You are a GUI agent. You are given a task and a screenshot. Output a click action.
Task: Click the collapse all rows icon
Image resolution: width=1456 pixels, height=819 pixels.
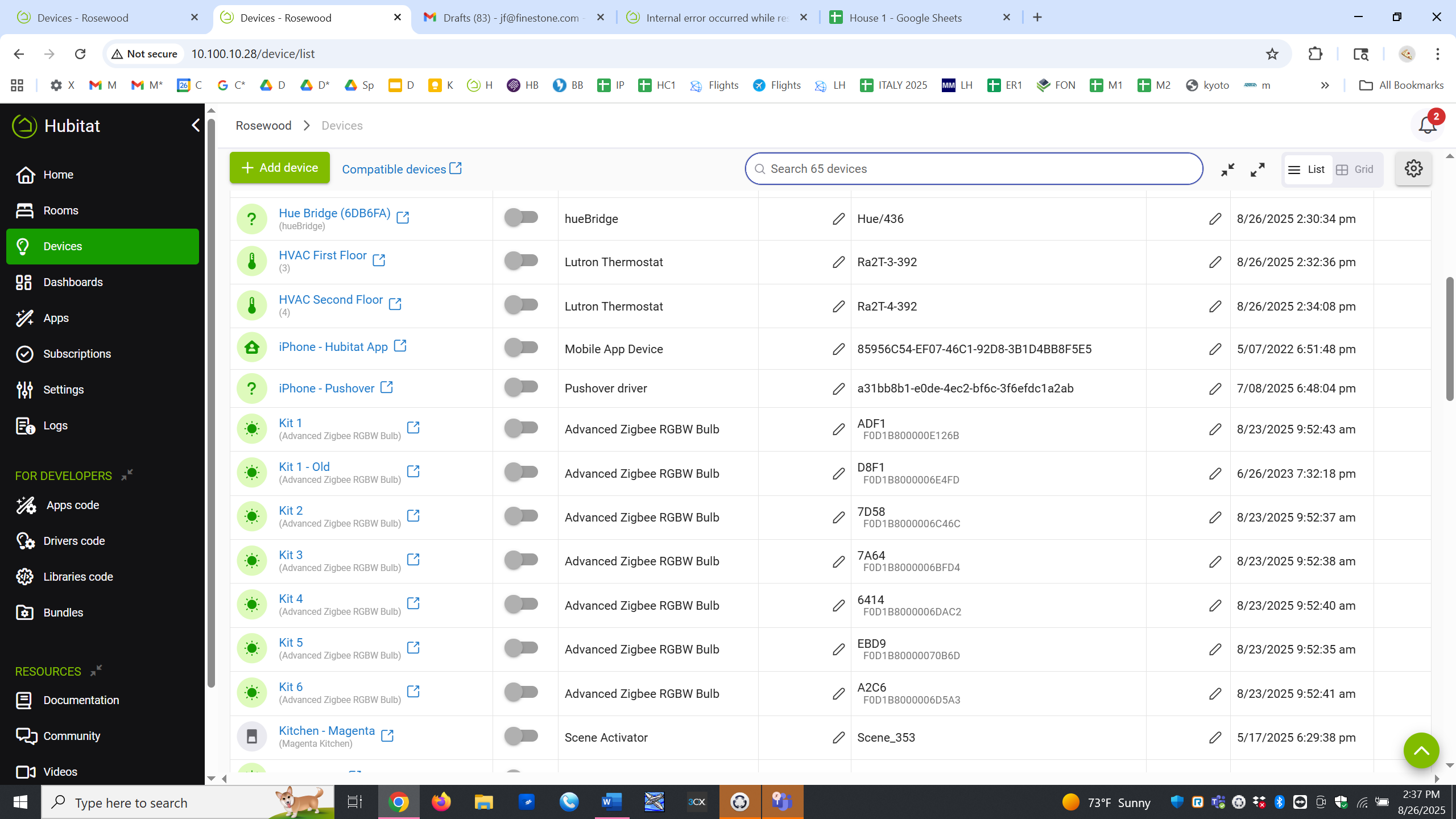point(1227,169)
